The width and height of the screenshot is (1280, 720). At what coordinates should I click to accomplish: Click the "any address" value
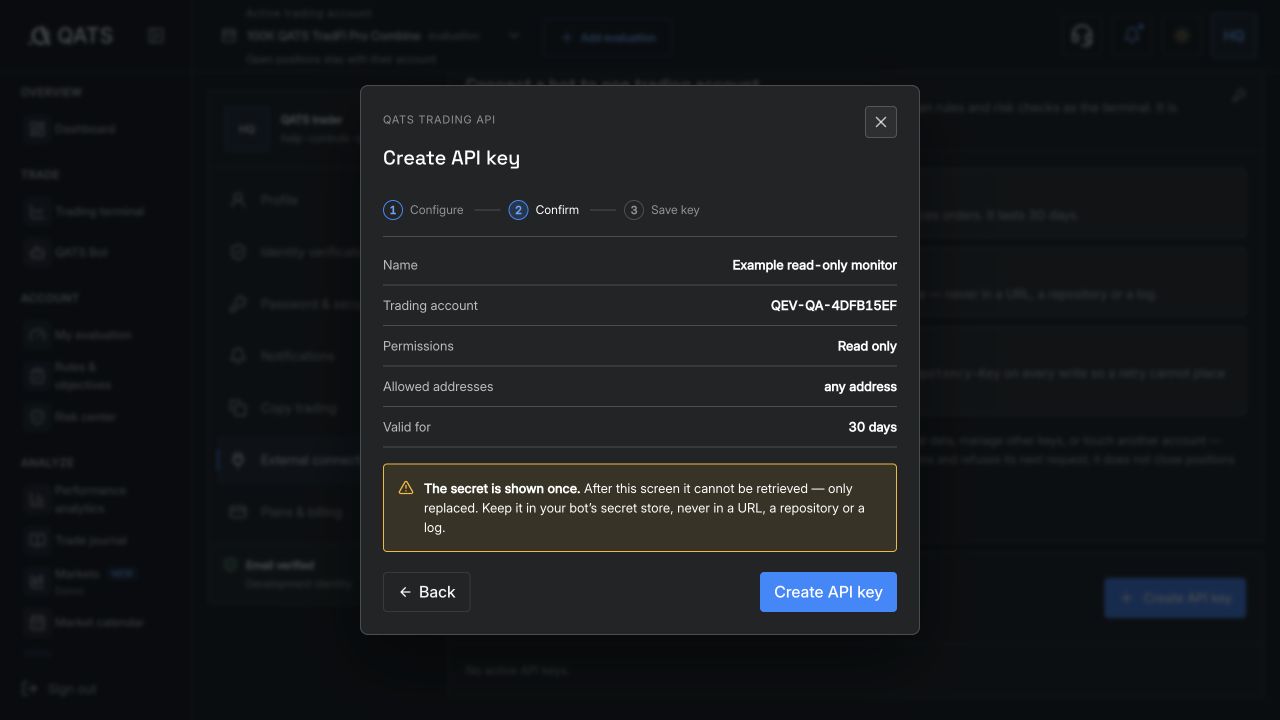[x=860, y=387]
